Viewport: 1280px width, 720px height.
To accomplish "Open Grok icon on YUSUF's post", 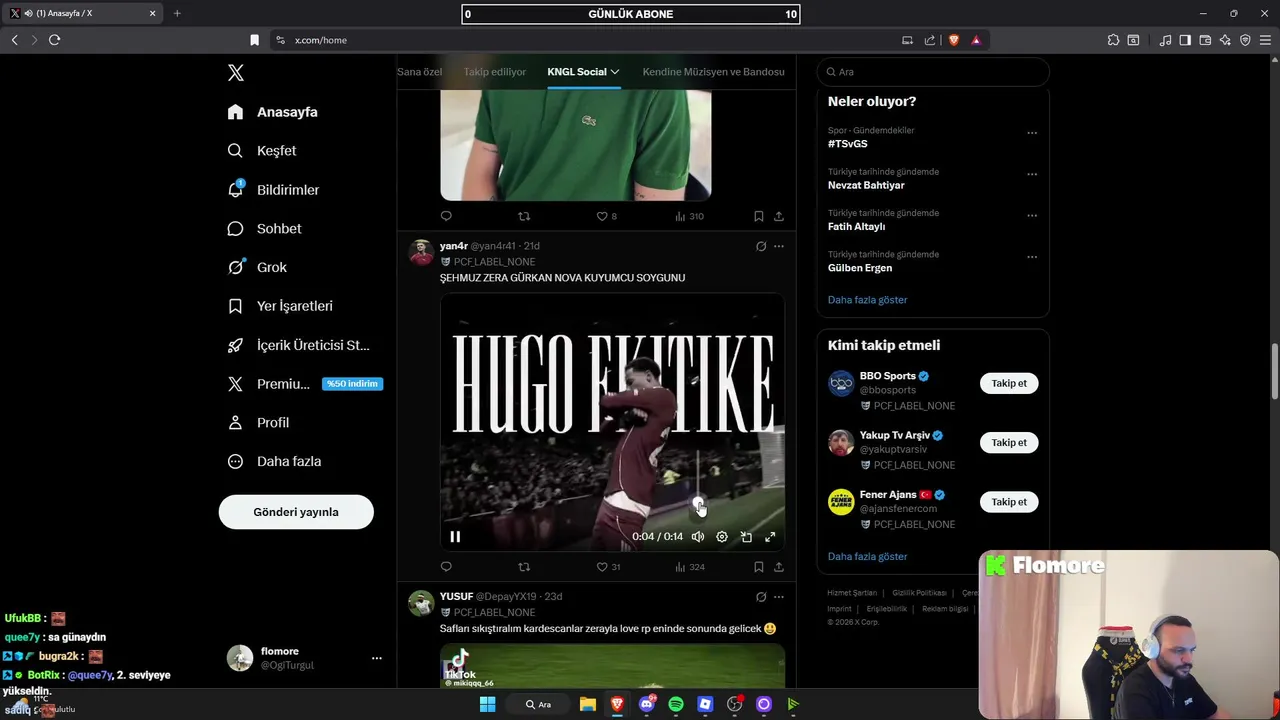I will [x=761, y=597].
